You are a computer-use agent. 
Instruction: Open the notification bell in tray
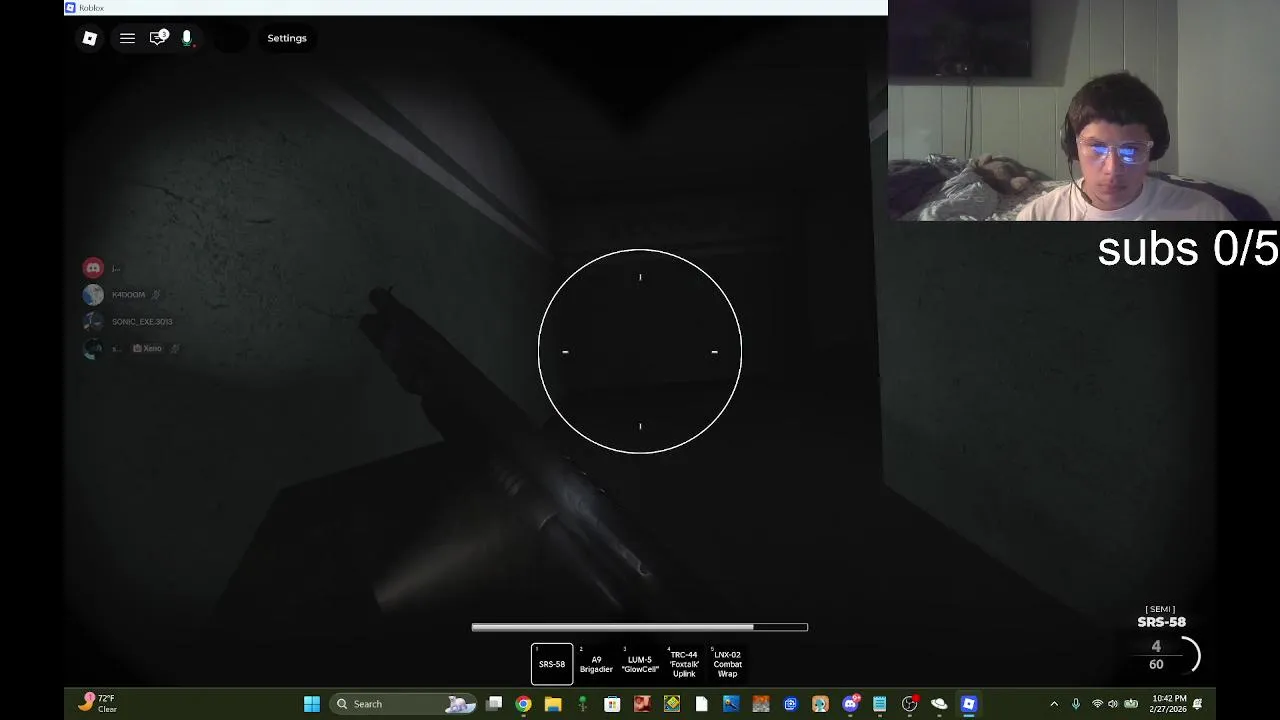(1197, 704)
